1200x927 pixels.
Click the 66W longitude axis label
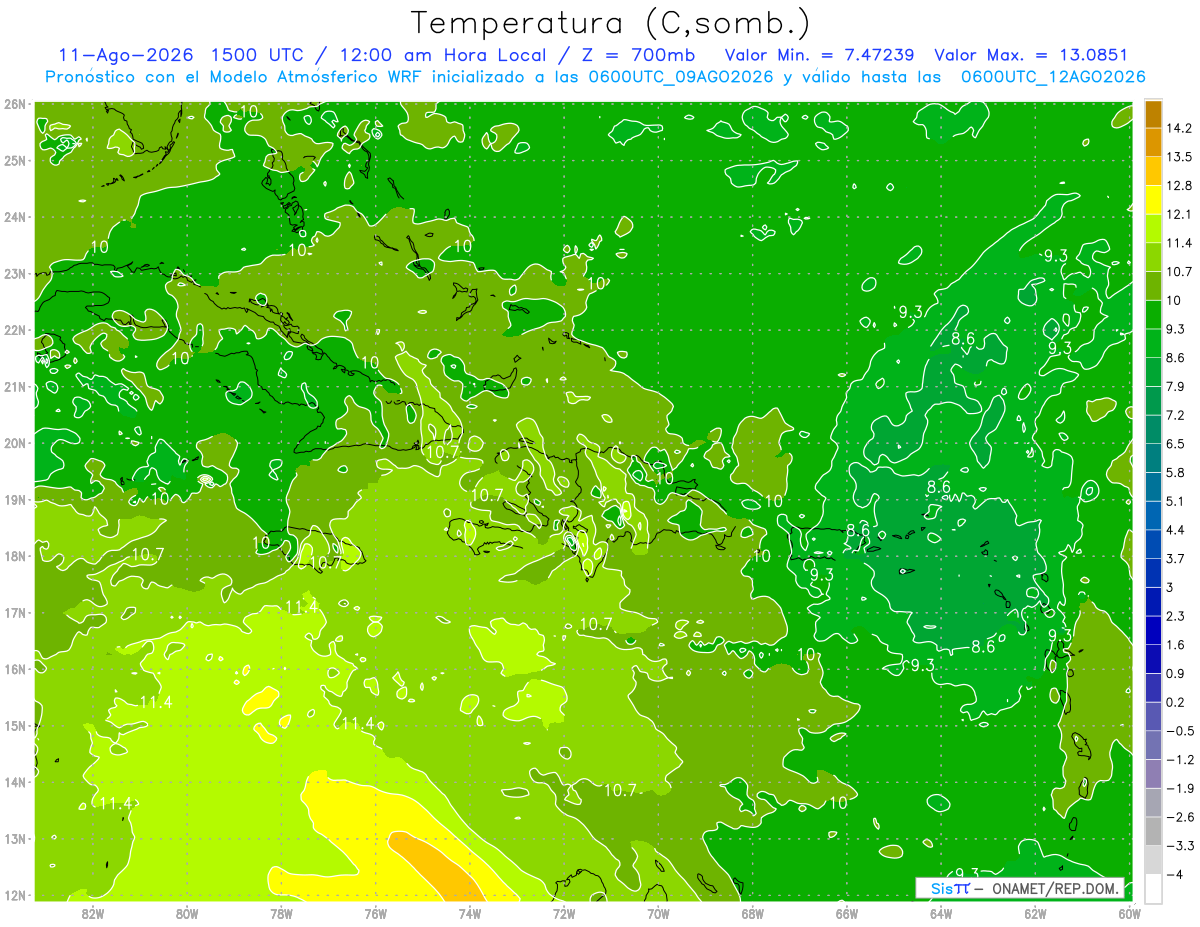847,913
